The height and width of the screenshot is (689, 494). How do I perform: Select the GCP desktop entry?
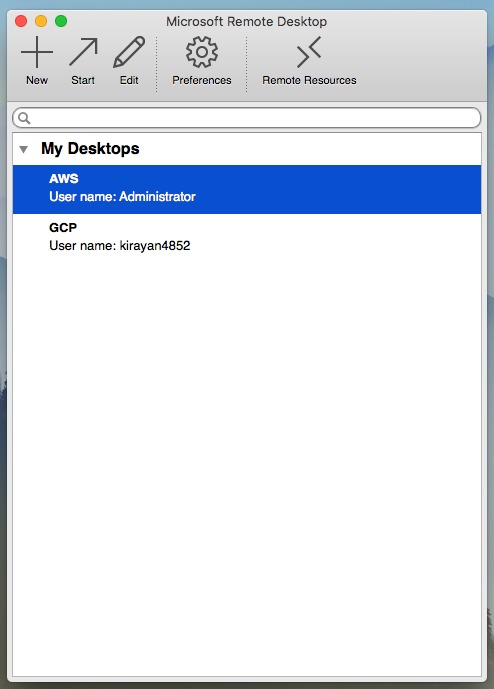pos(247,238)
